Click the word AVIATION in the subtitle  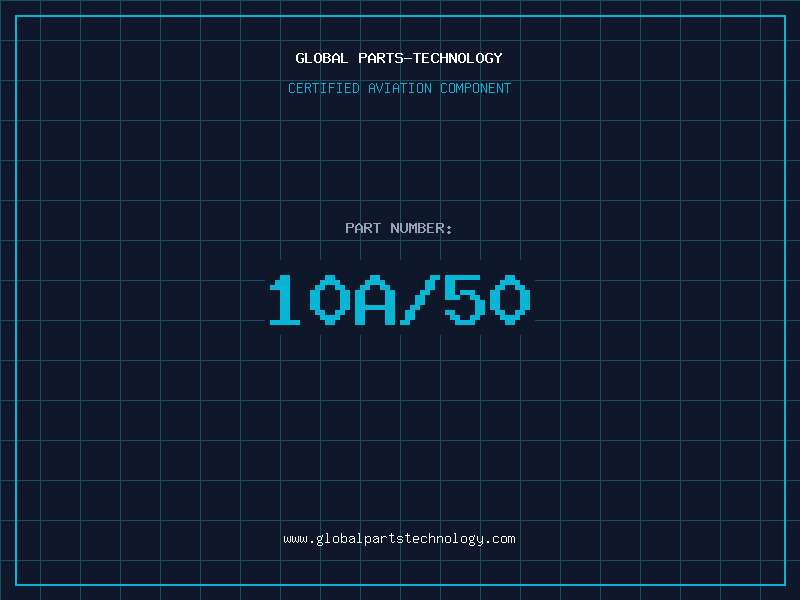pos(400,88)
